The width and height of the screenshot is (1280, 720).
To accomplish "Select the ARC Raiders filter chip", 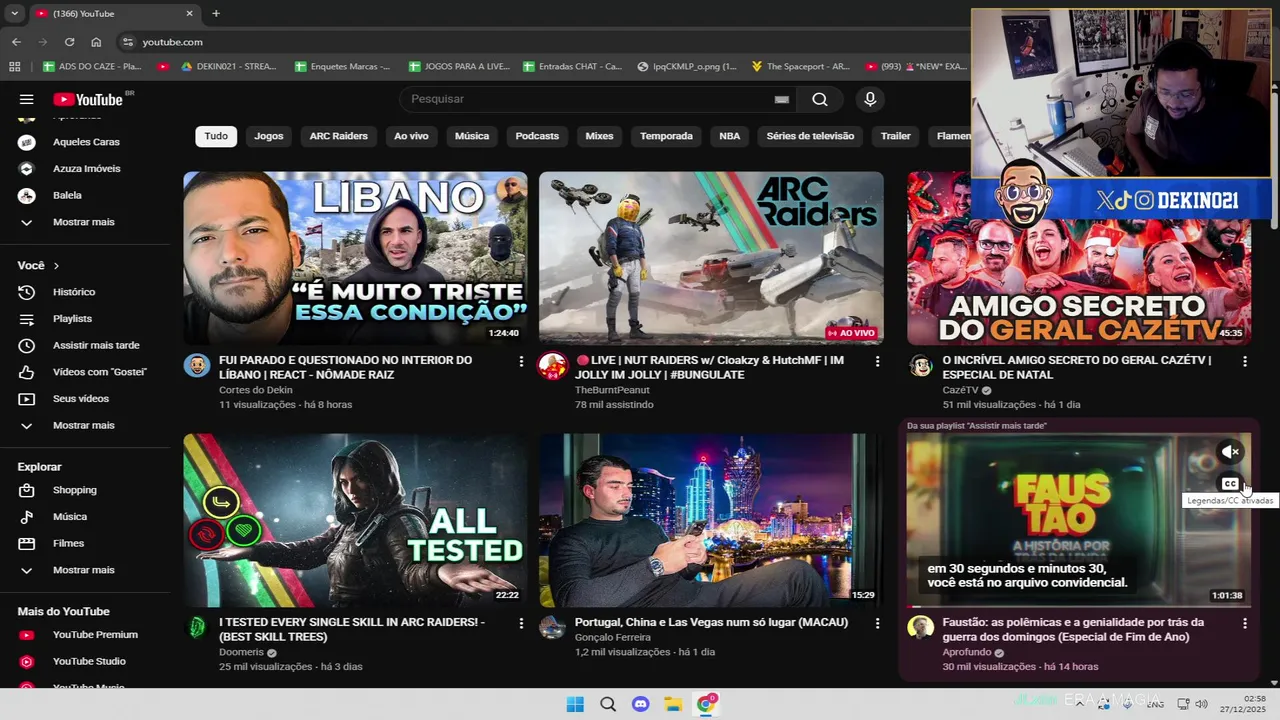I will point(339,136).
